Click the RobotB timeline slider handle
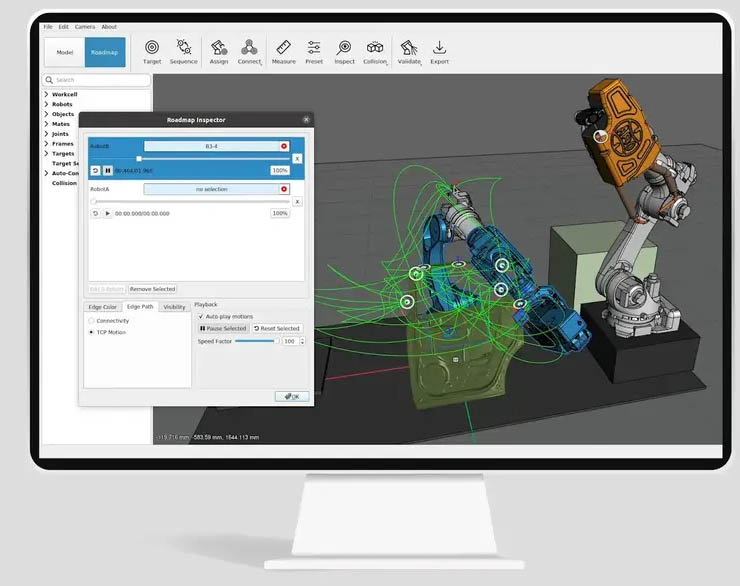The width and height of the screenshot is (740, 586). click(139, 159)
